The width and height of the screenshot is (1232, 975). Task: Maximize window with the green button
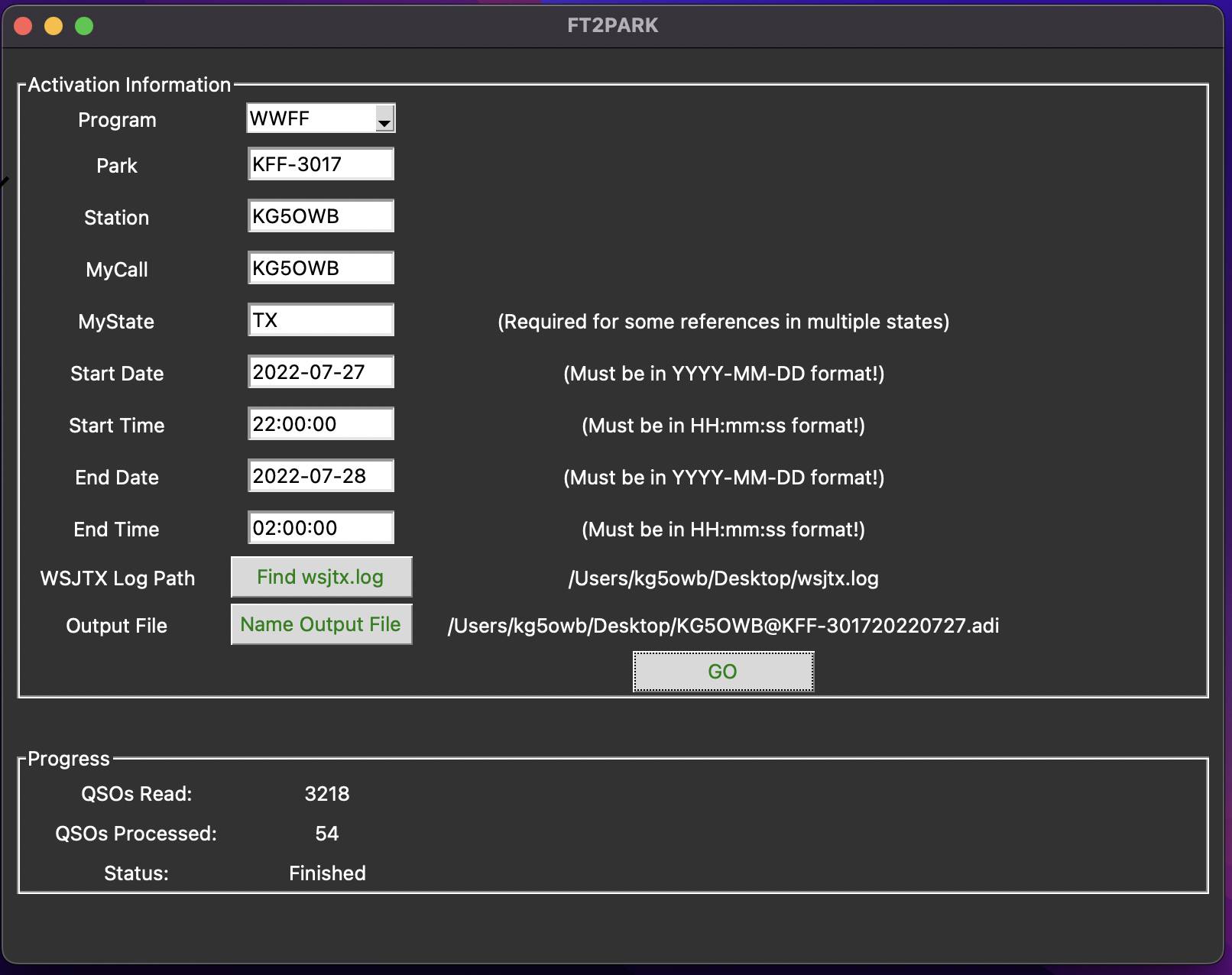coord(84,26)
